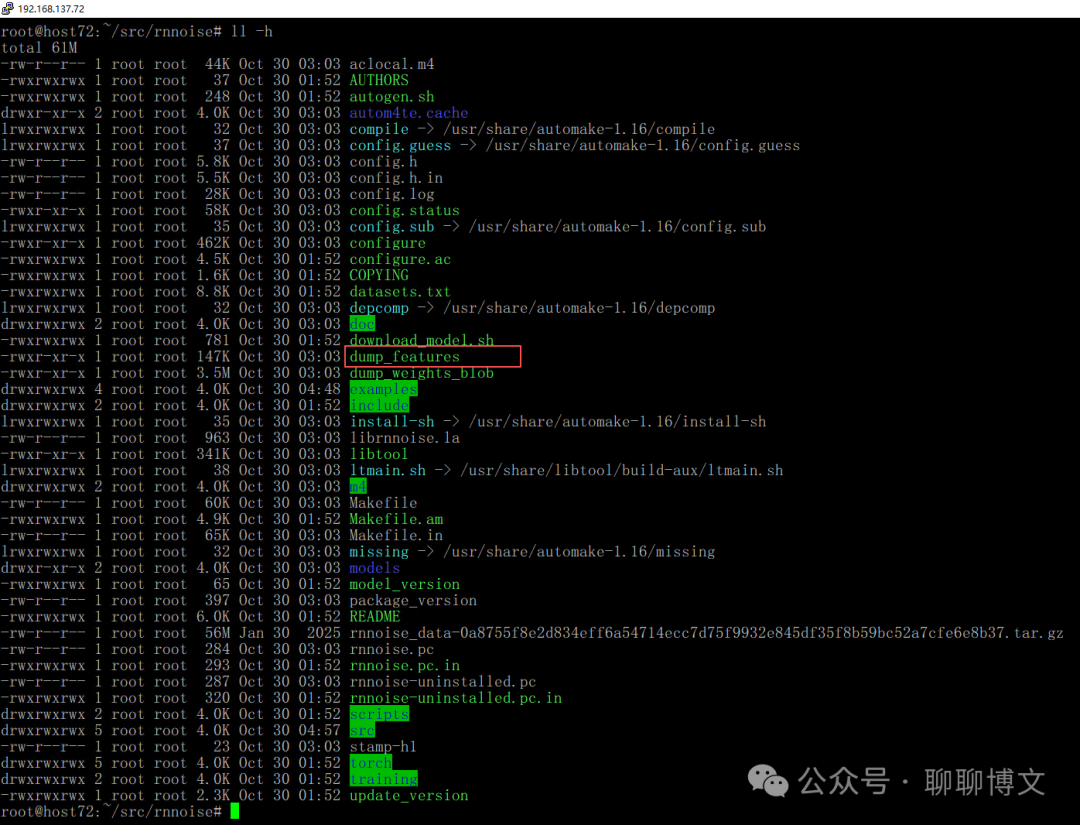Click the COPYING filename
The width and height of the screenshot is (1080, 825).
click(379, 275)
